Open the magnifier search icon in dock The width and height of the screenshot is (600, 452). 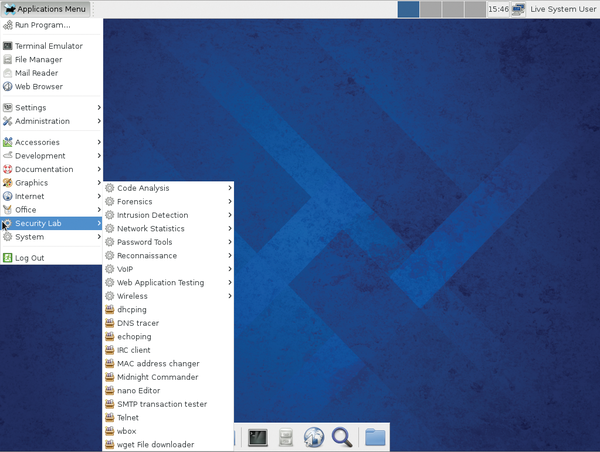point(341,437)
